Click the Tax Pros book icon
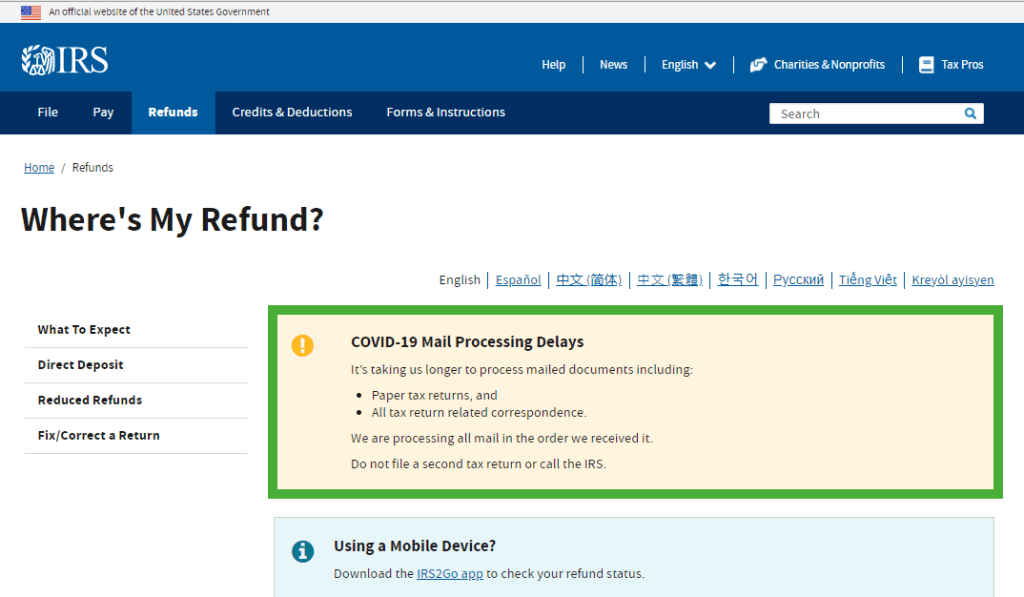The image size is (1024, 597). pyautogui.click(x=926, y=65)
